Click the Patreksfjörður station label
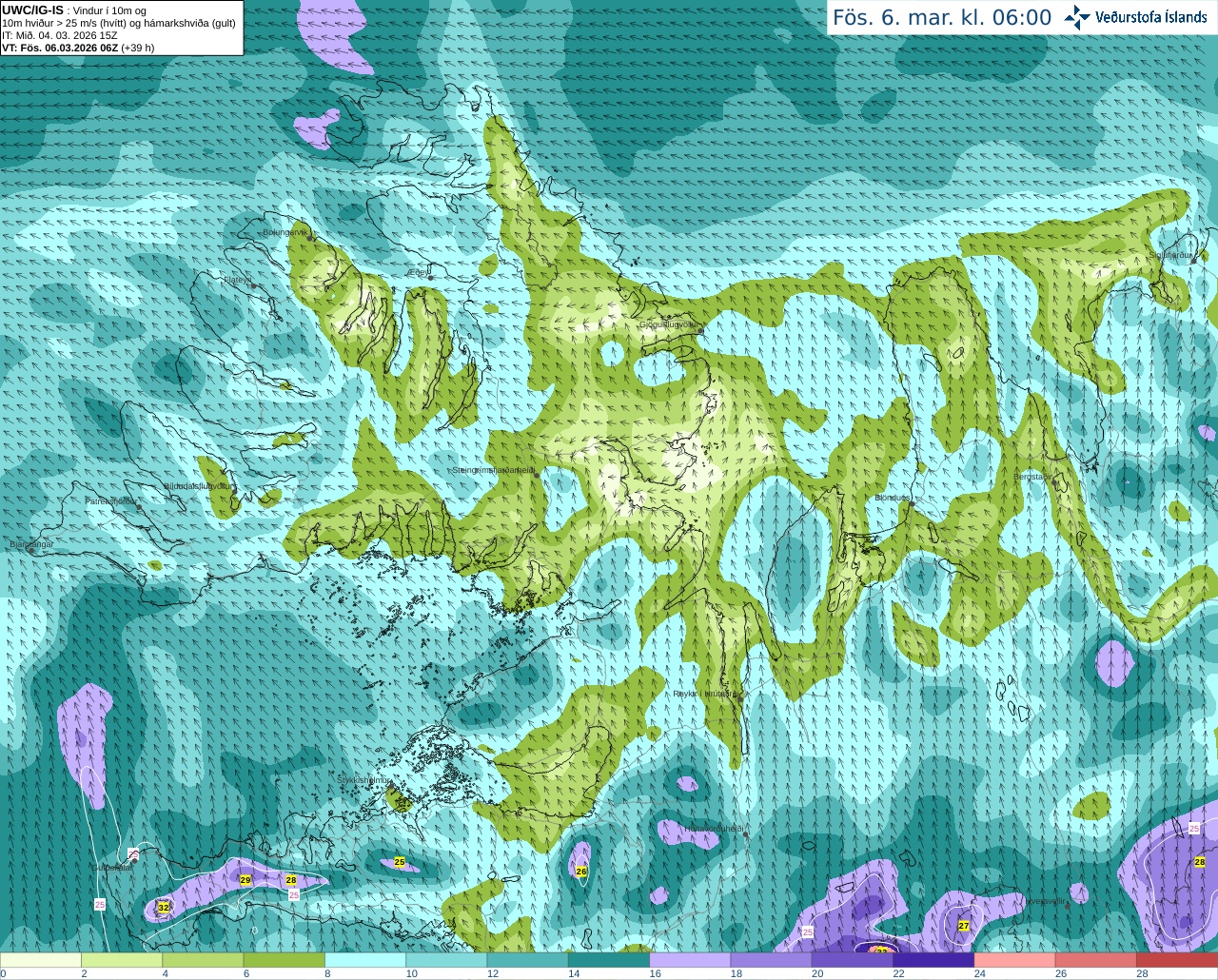Image resolution: width=1218 pixels, height=980 pixels. point(111,500)
